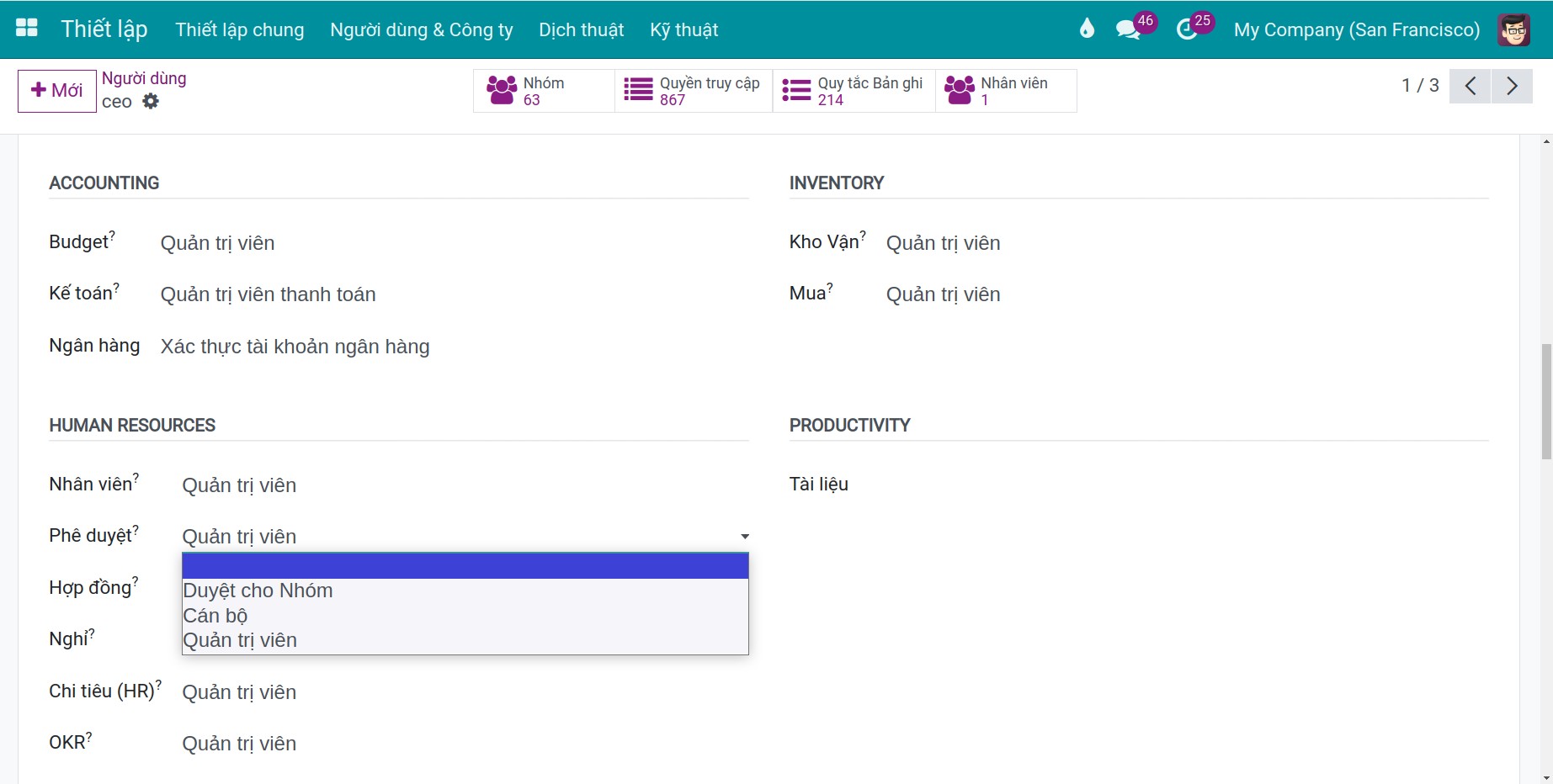
Task: Select Duyệt cho Nhóm option
Action: click(x=465, y=591)
